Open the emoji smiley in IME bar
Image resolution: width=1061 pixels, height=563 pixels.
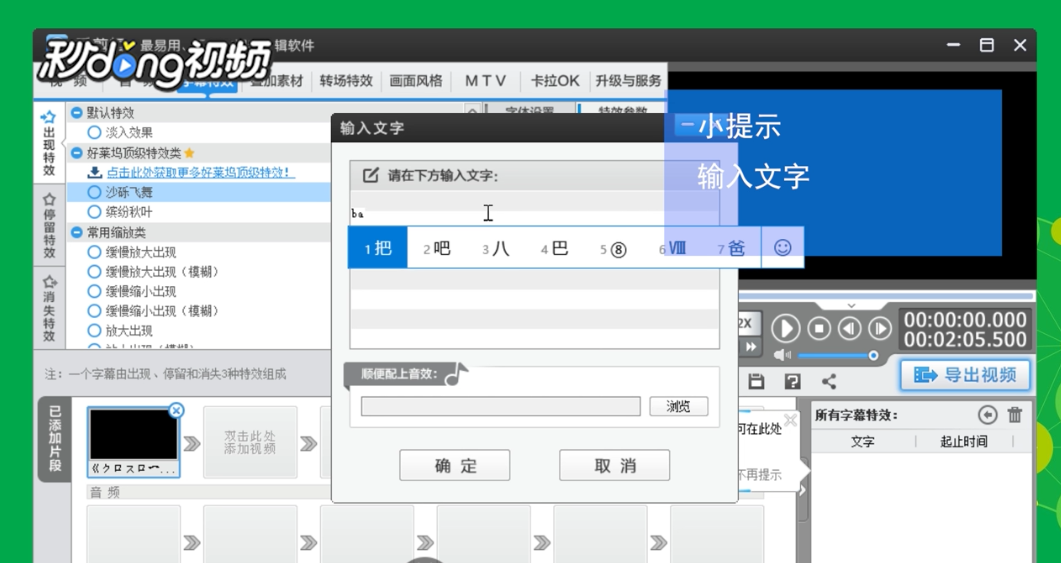782,248
